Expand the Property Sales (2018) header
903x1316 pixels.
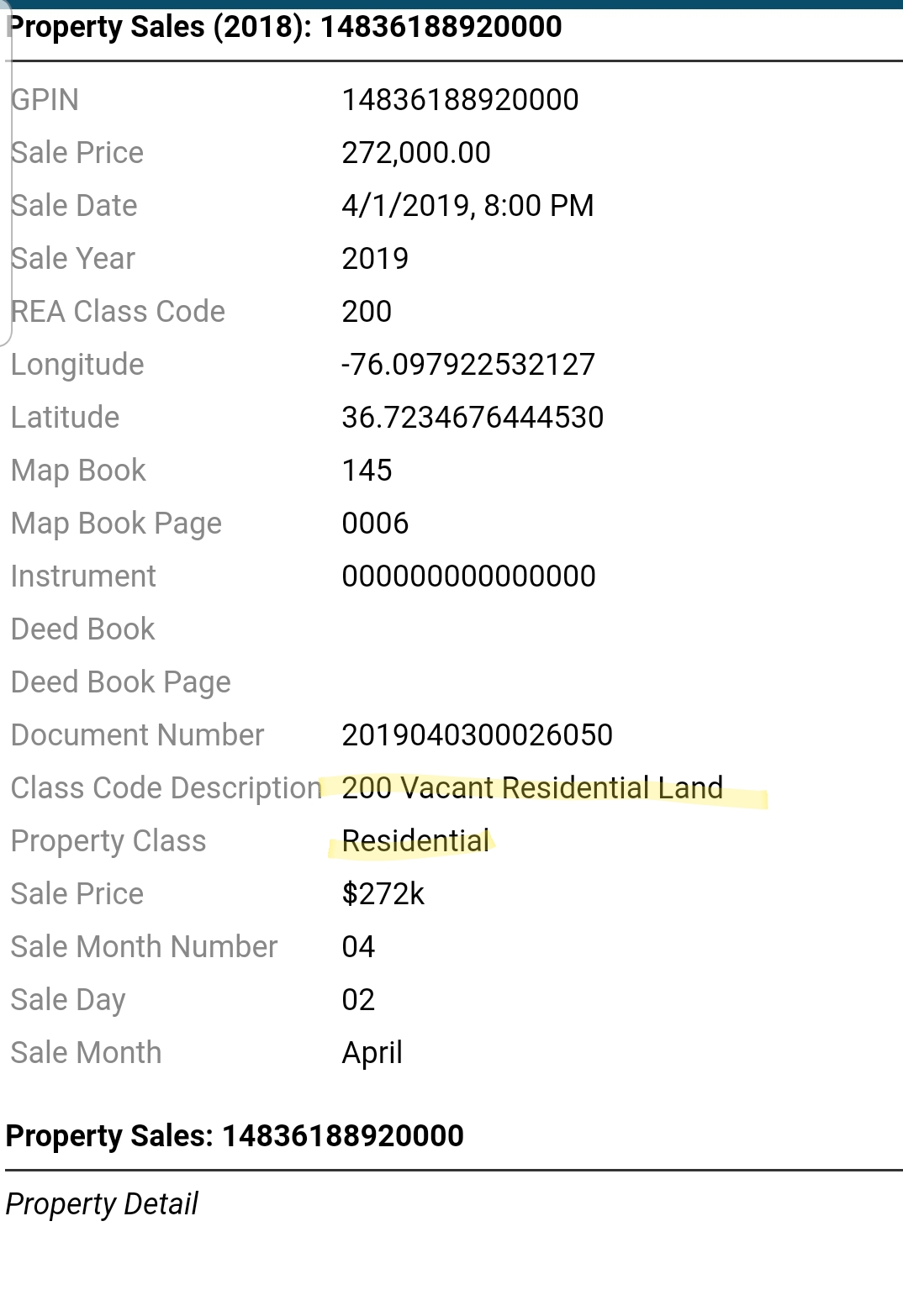[x=284, y=27]
